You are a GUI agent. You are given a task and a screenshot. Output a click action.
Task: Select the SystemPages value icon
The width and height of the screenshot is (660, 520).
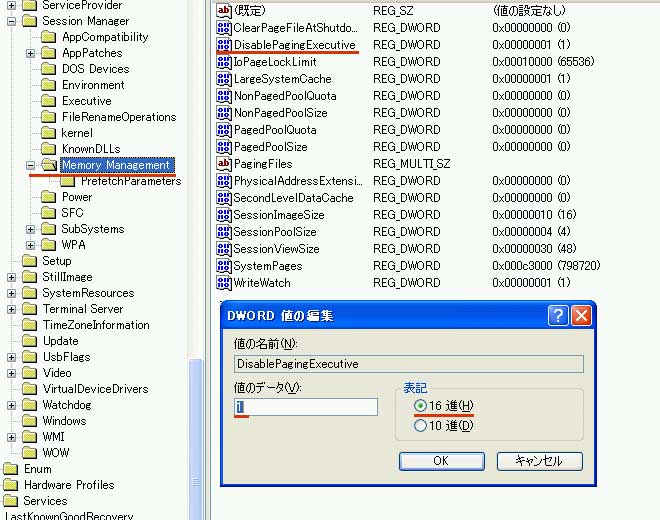[224, 266]
